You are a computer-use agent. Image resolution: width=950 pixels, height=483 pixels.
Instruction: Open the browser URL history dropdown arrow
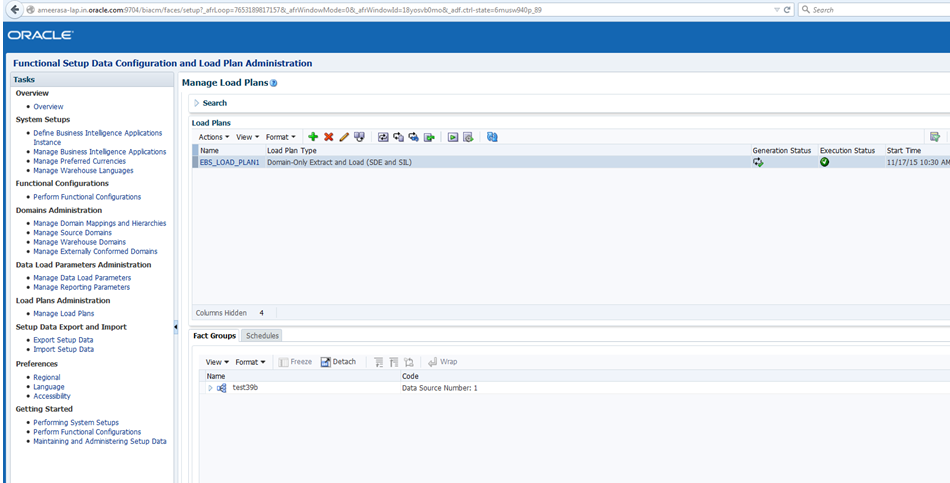point(777,10)
